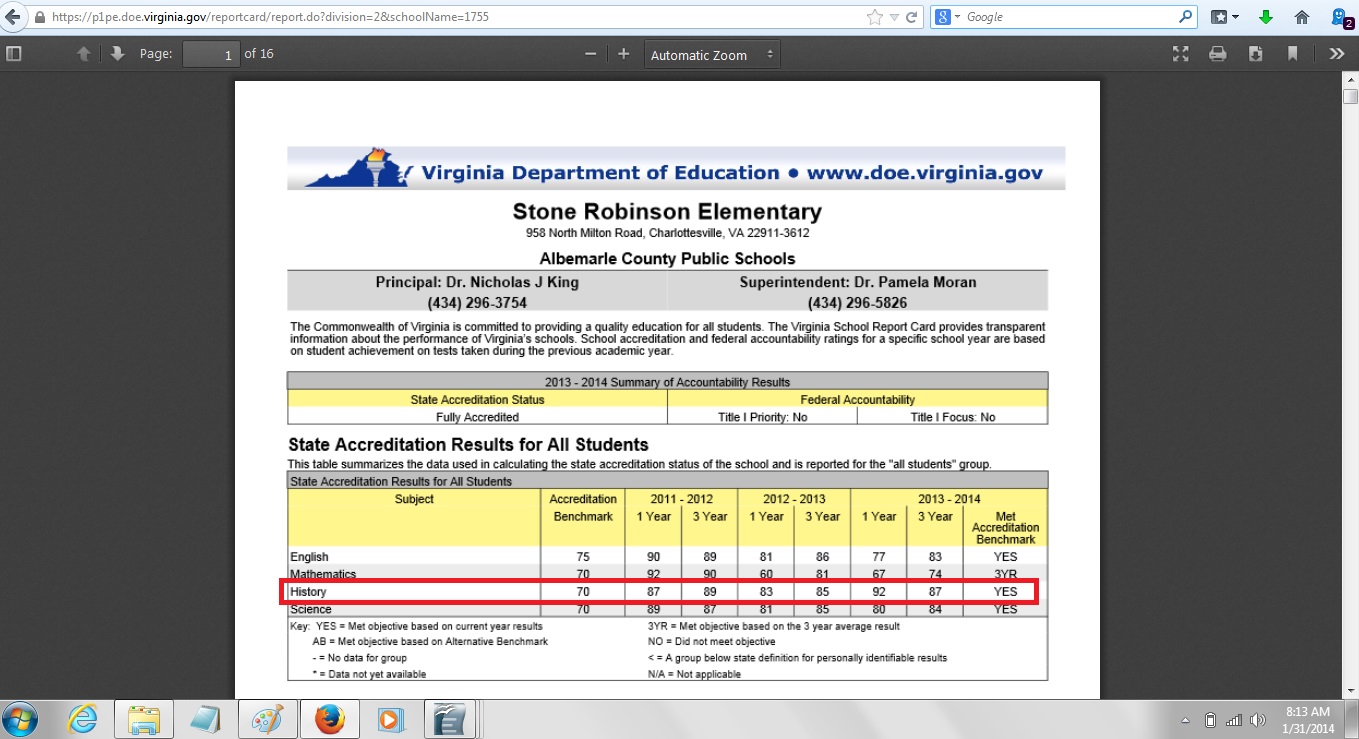This screenshot has width=1359, height=739.
Task: Go back to the previous browser page
Action: [12, 17]
